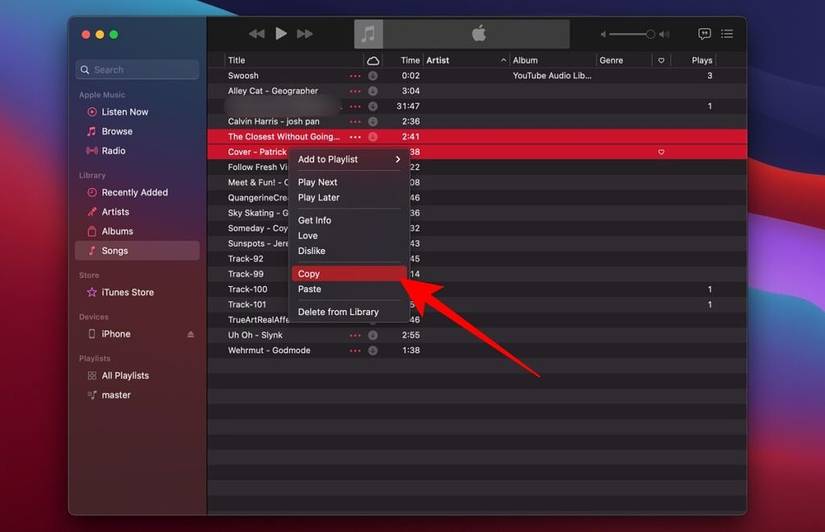
Task: Click the download icon for Swoosh
Action: point(373,76)
